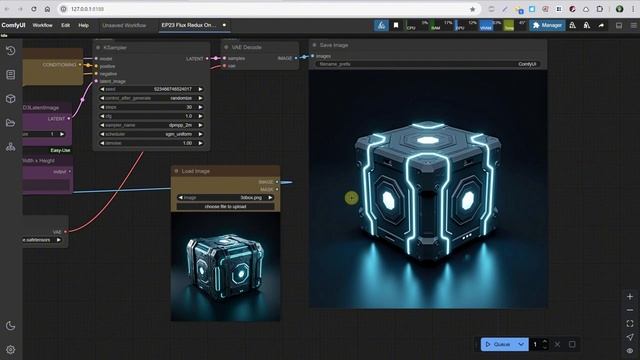Cancel current run with X icon

(558, 344)
